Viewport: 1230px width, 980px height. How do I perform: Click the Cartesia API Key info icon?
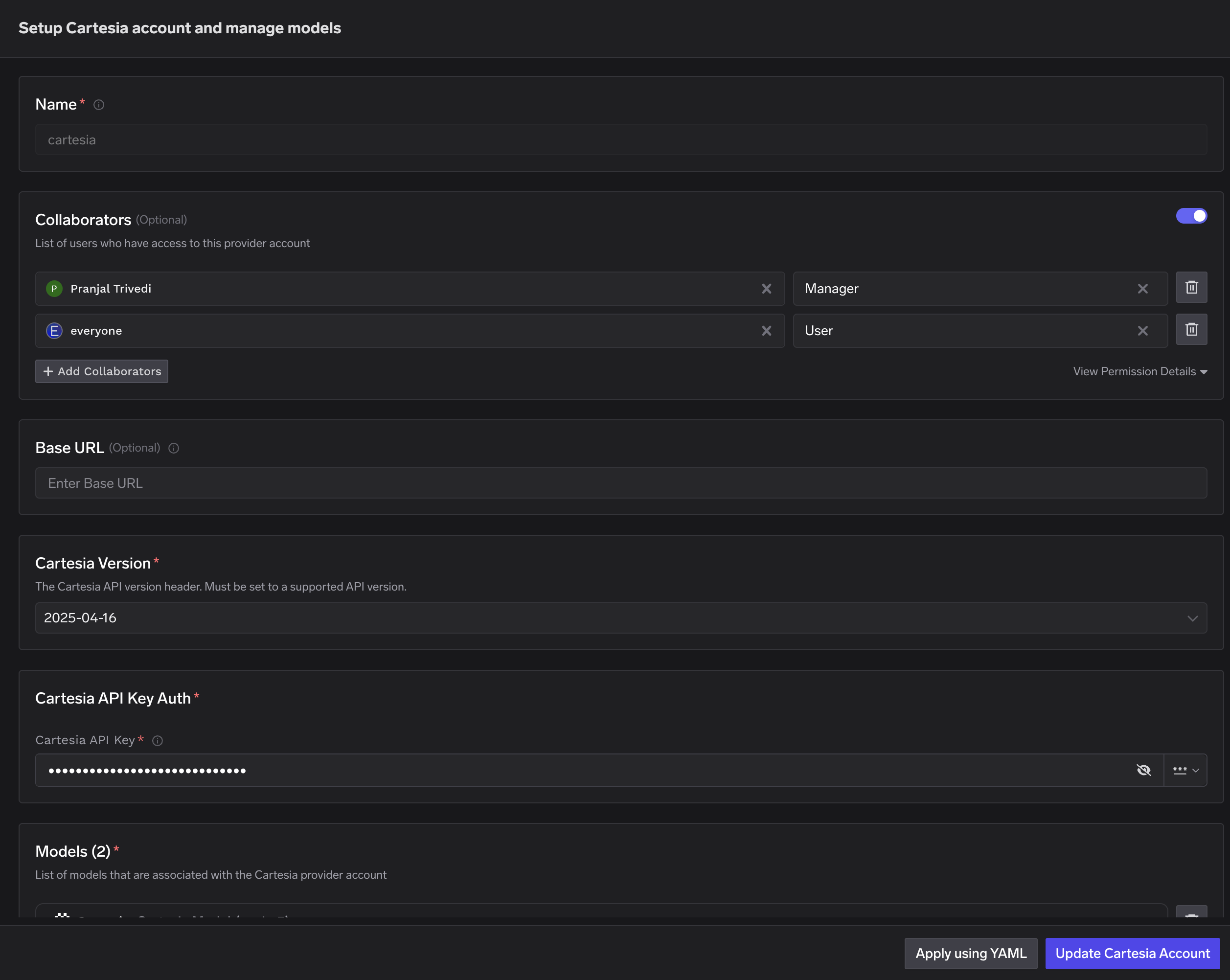158,740
